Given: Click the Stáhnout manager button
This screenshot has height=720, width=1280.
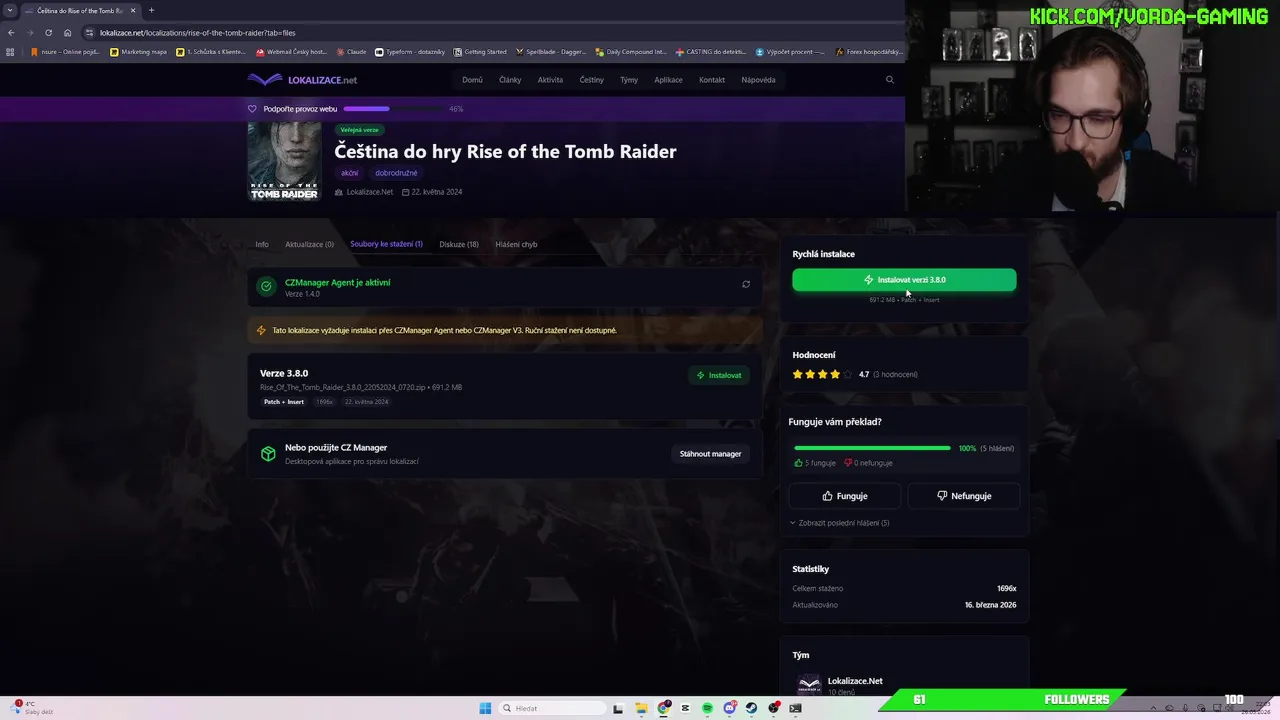Looking at the screenshot, I should [710, 454].
